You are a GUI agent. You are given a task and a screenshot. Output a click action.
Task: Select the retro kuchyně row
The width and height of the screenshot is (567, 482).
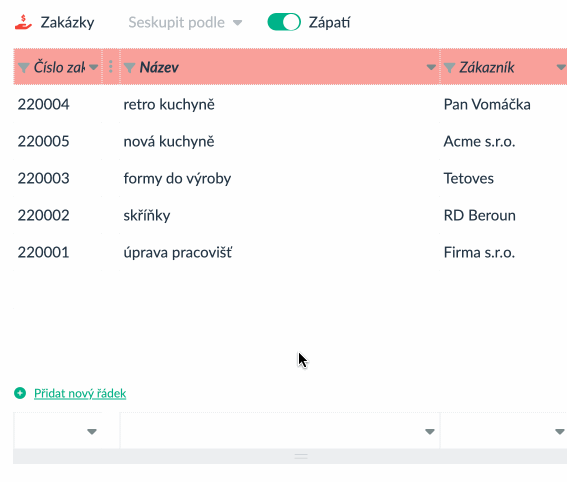(290, 104)
